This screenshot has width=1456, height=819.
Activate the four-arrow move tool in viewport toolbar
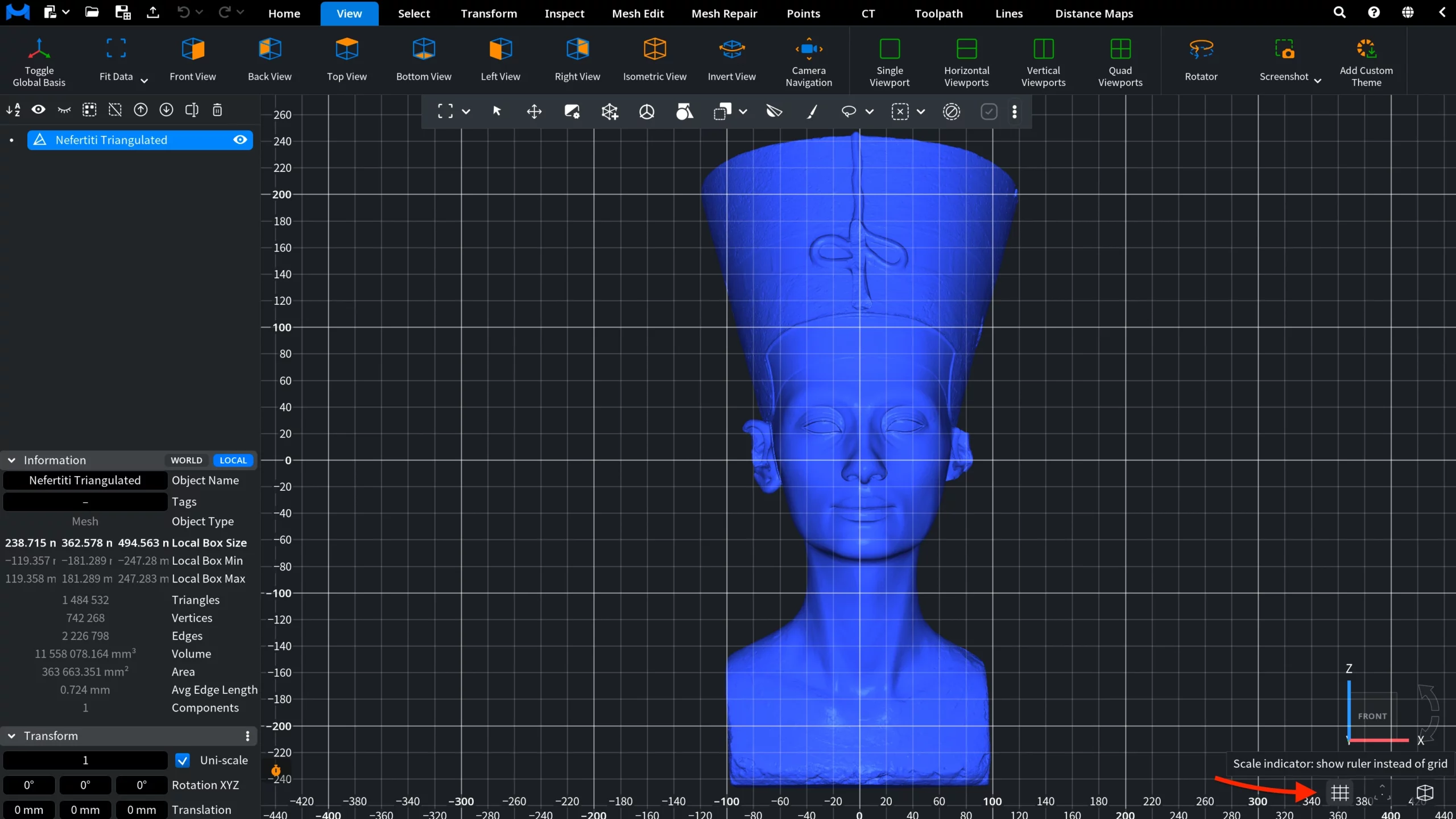(534, 111)
